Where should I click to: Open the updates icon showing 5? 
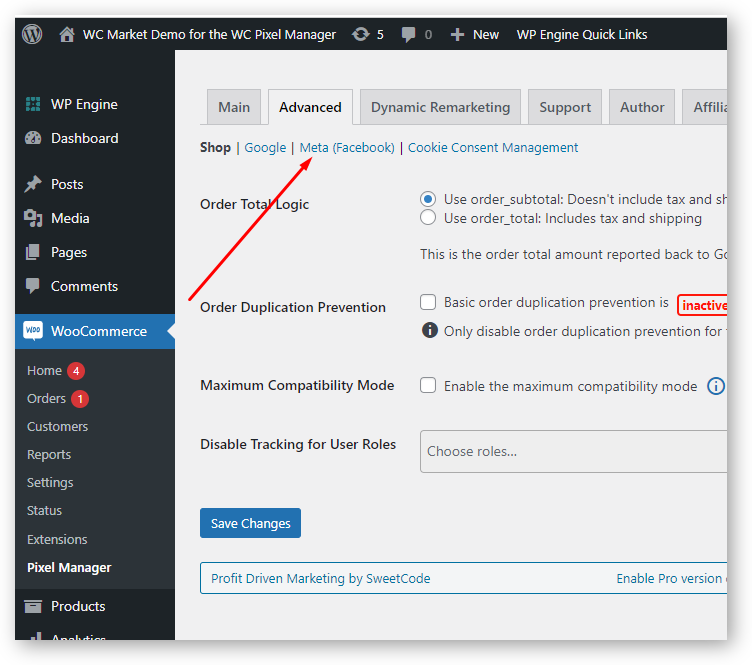[361, 35]
